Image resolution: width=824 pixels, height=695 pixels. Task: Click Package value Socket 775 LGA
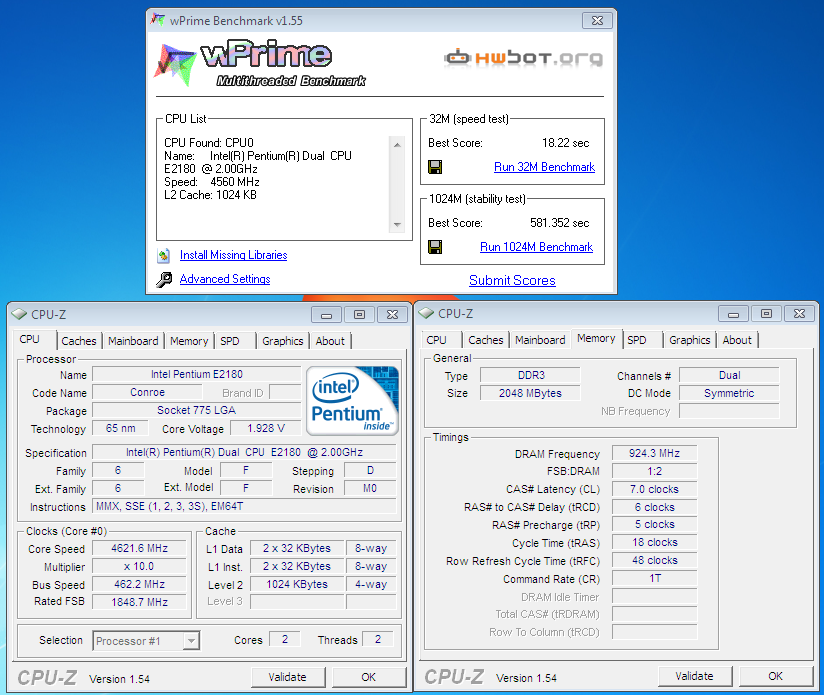pos(197,410)
